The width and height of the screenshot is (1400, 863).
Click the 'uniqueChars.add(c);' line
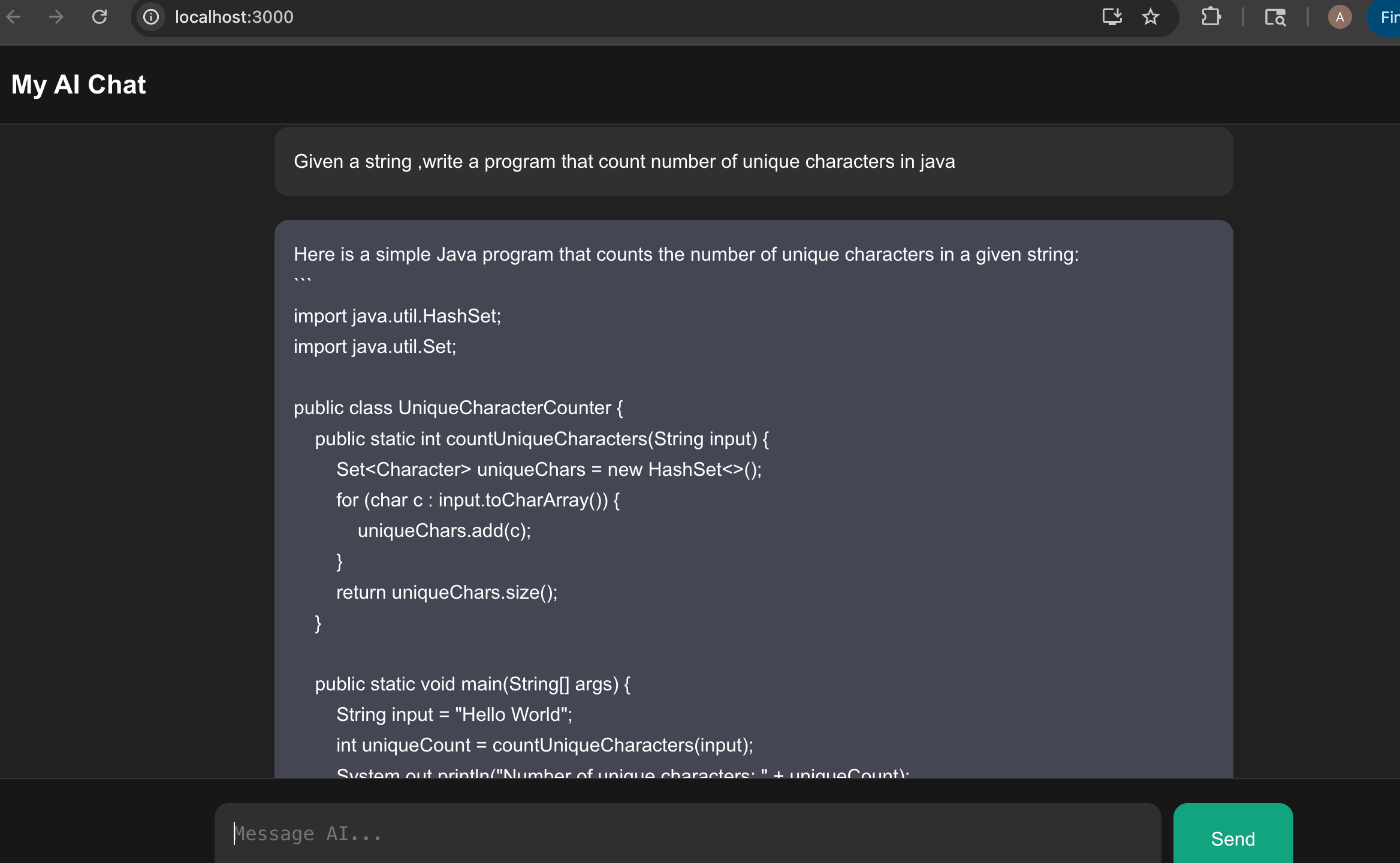click(444, 530)
